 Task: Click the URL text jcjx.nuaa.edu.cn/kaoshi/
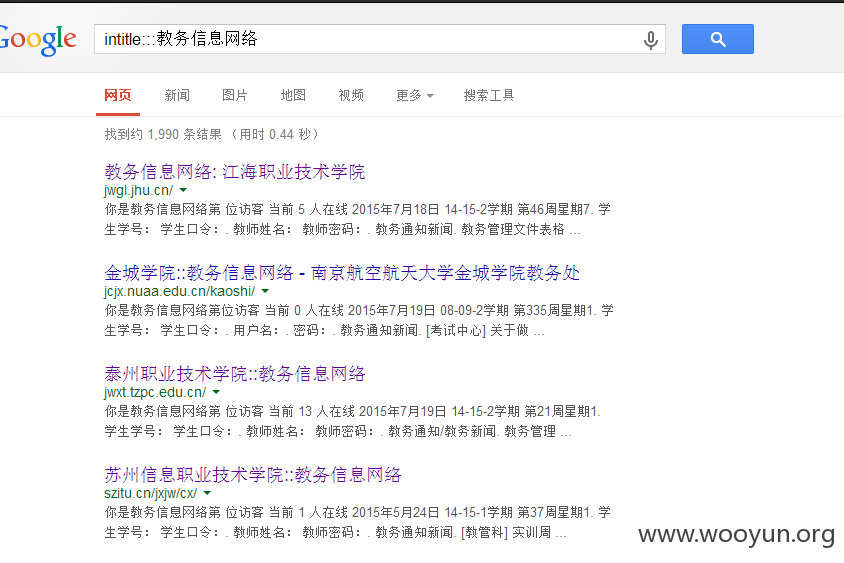[x=179, y=291]
